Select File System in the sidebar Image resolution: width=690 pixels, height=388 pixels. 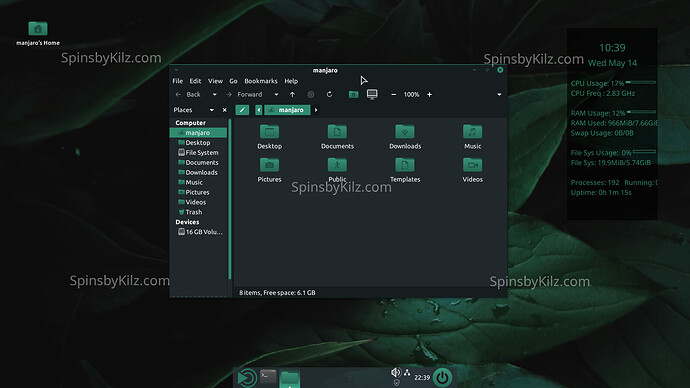198,152
